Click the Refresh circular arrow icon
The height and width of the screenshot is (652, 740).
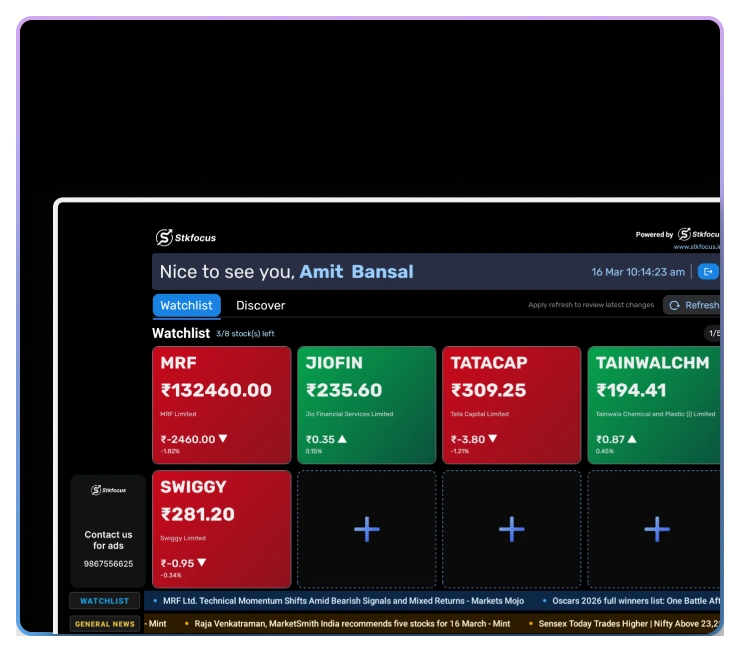(674, 306)
